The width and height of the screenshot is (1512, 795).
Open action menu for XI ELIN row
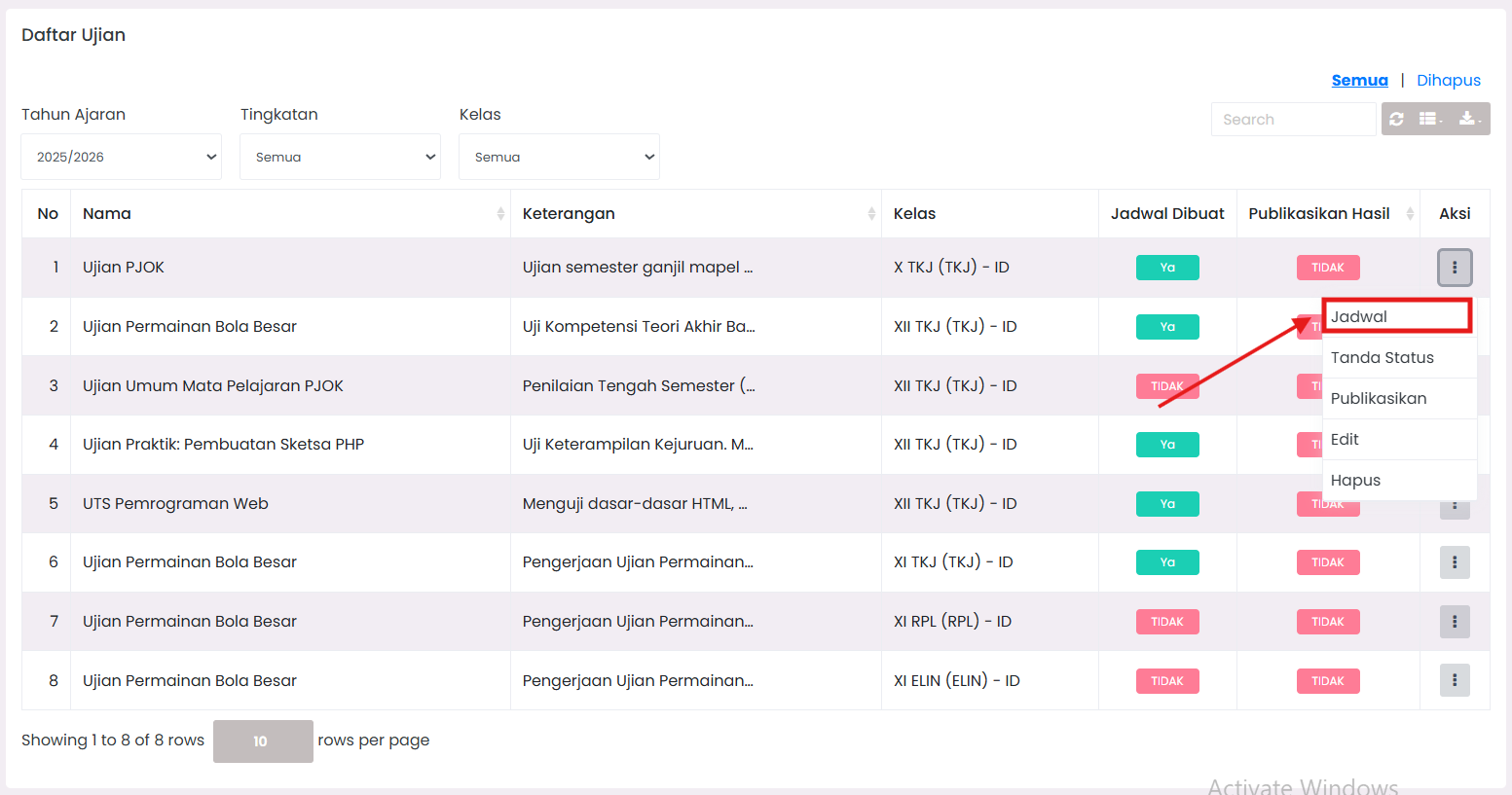[1455, 681]
